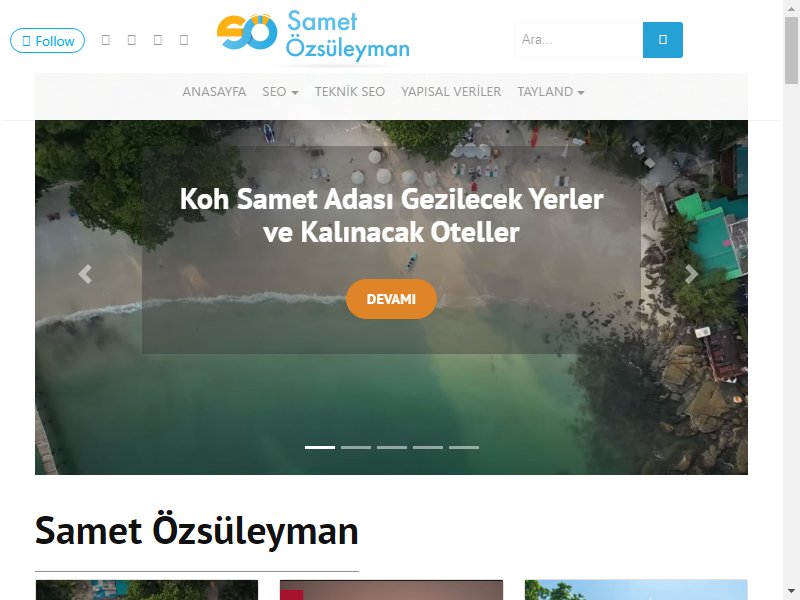Select the fifth carousel indicator
800x600 pixels.
click(464, 447)
